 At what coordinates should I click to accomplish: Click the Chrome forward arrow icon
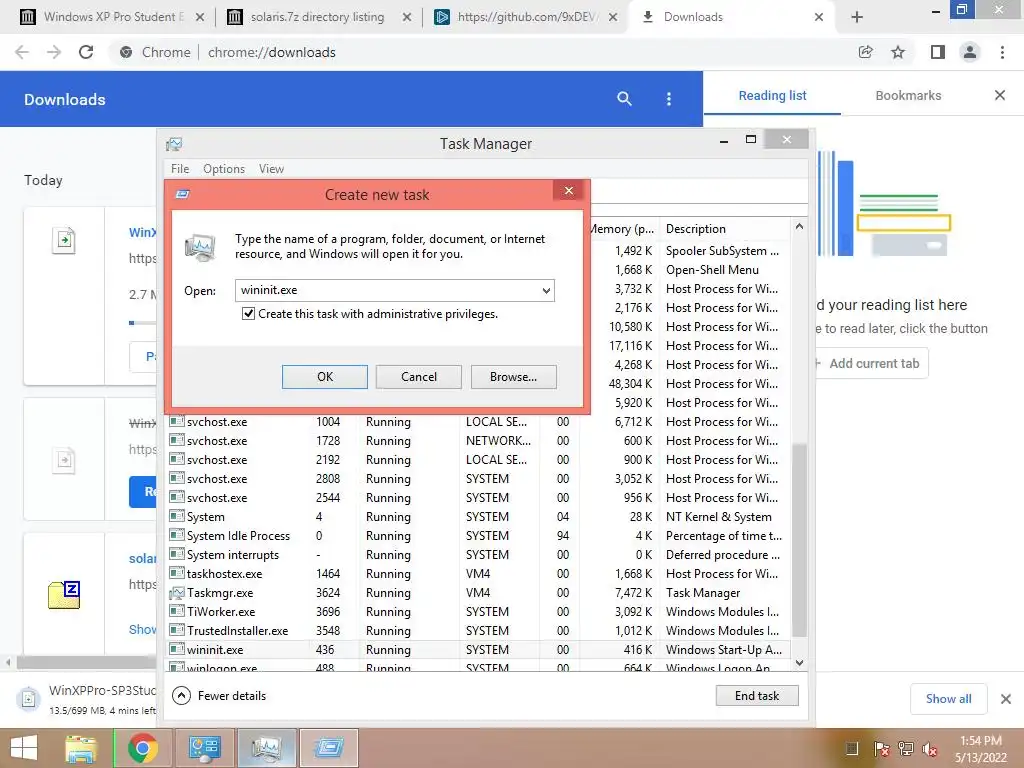pyautogui.click(x=54, y=52)
